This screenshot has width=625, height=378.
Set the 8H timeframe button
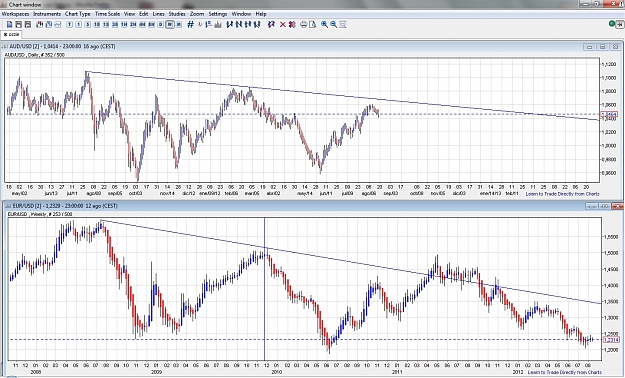(151, 25)
